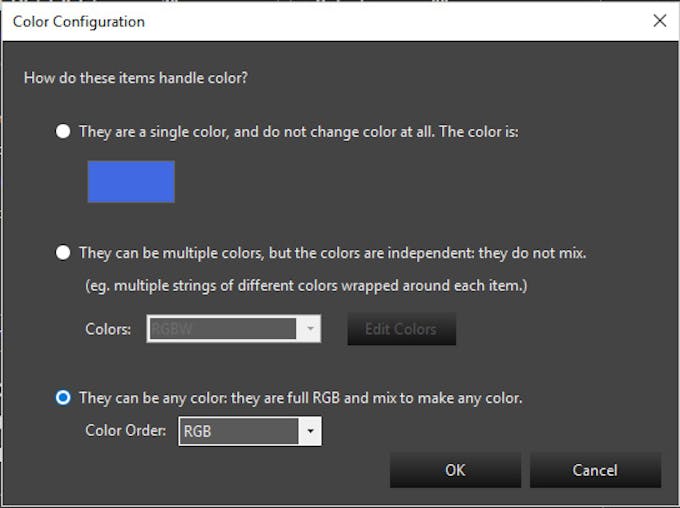Close the dialog with the X icon
Image resolution: width=680 pixels, height=508 pixels.
point(659,21)
